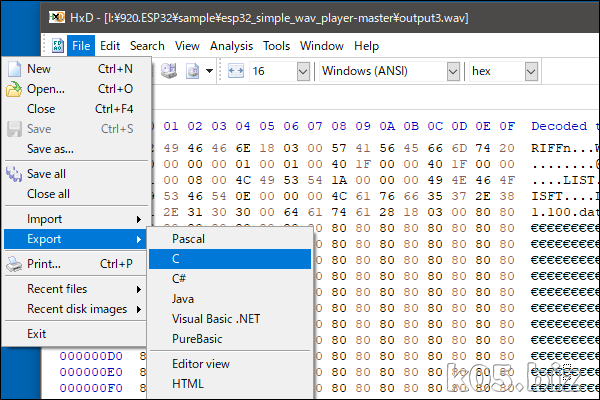Click decoded text ISFT
This screenshot has width=600, height=400.
click(547, 196)
